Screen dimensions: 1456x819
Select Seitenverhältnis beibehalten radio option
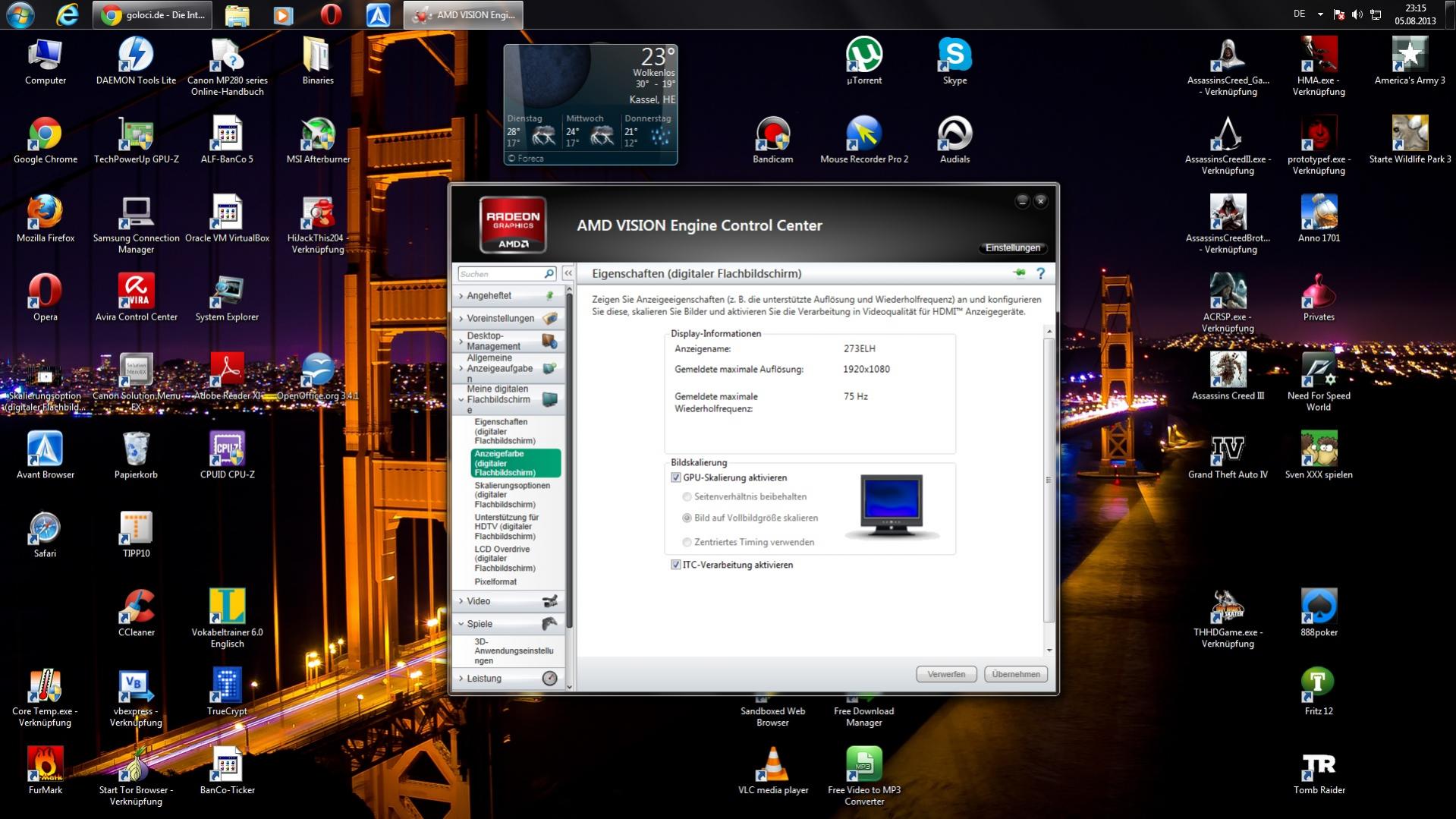tap(687, 496)
